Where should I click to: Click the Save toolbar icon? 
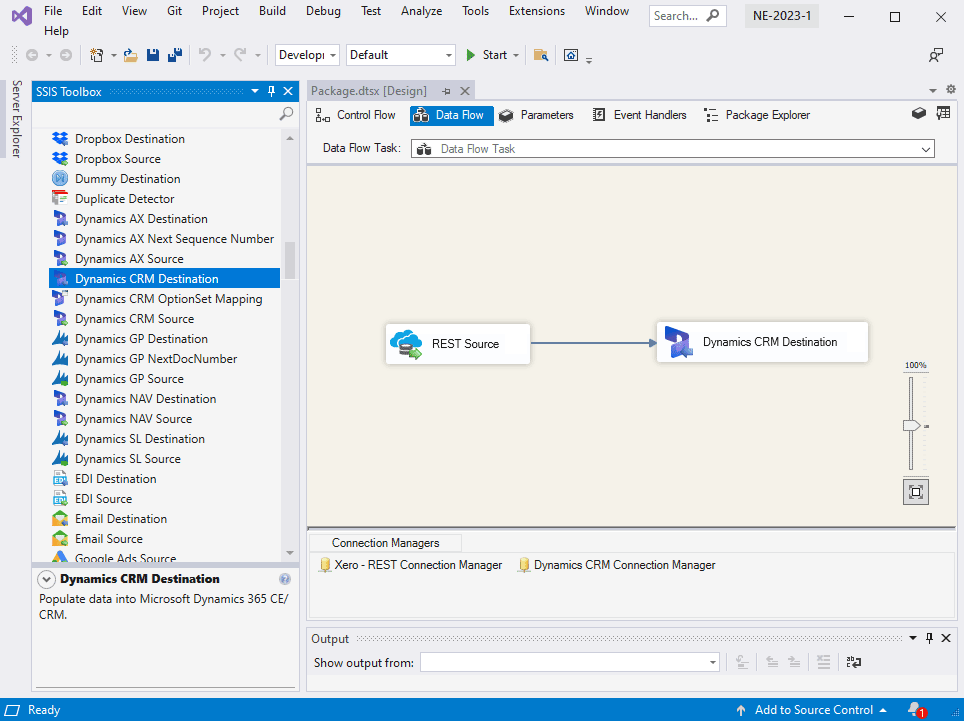[x=153, y=55]
